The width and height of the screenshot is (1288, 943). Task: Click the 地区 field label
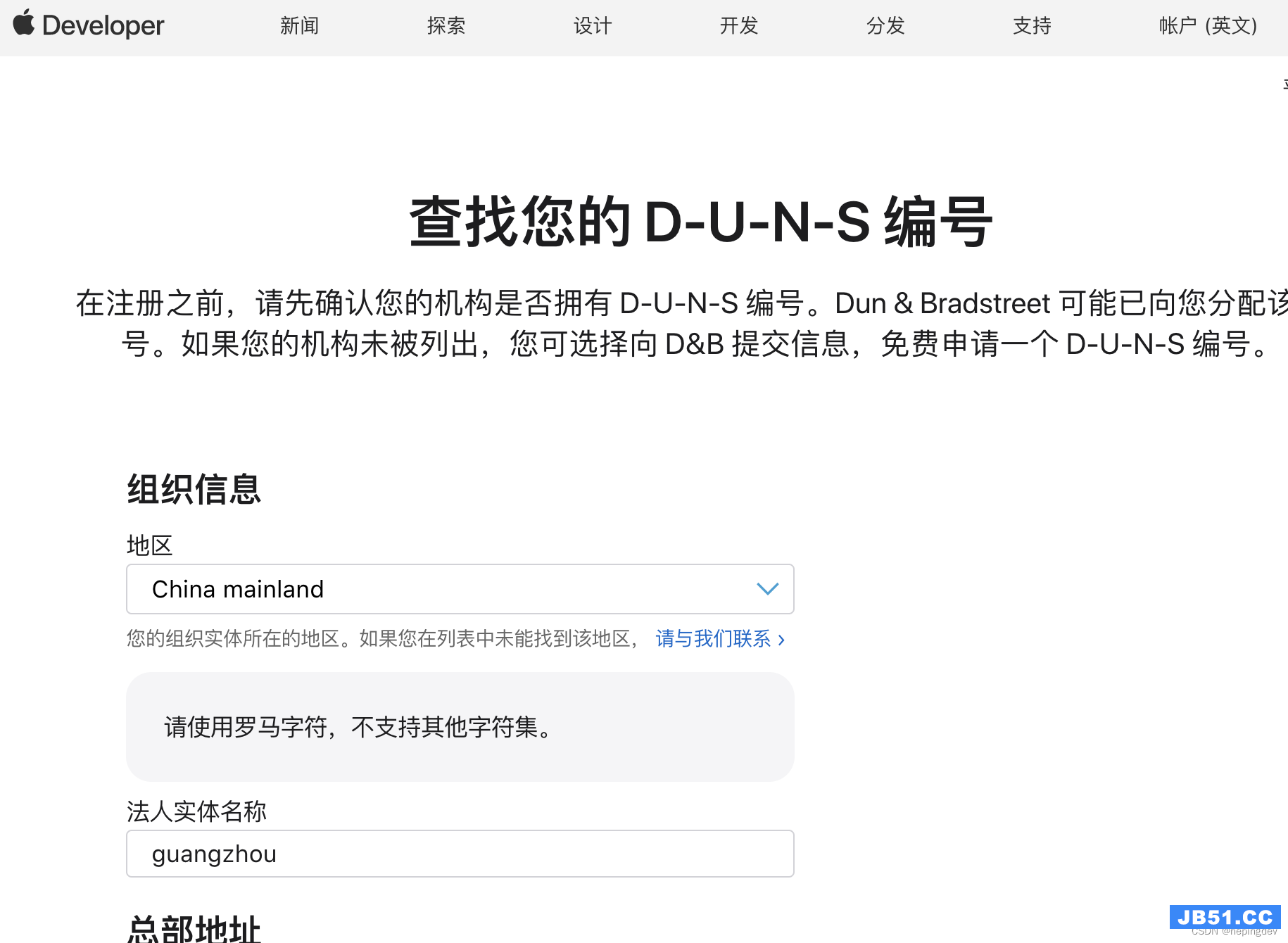[149, 545]
